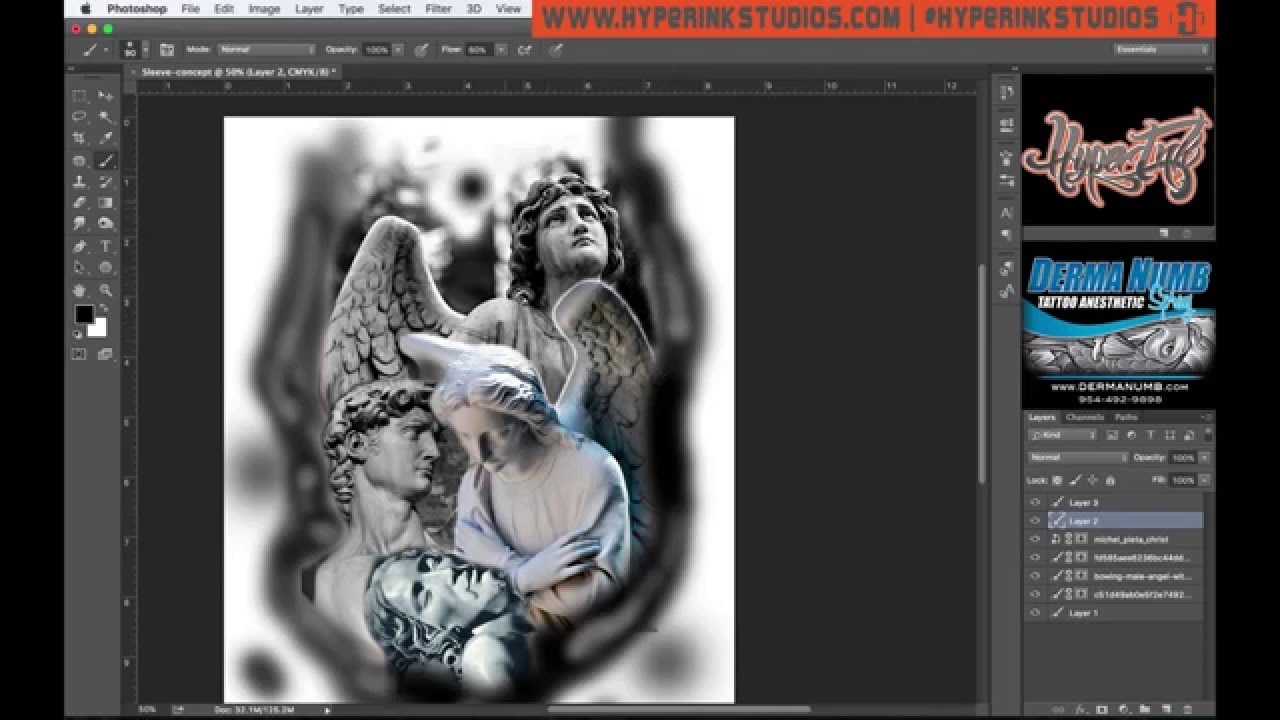This screenshot has height=720, width=1280.
Task: Open the brush Mode dropdown
Action: tap(267, 49)
